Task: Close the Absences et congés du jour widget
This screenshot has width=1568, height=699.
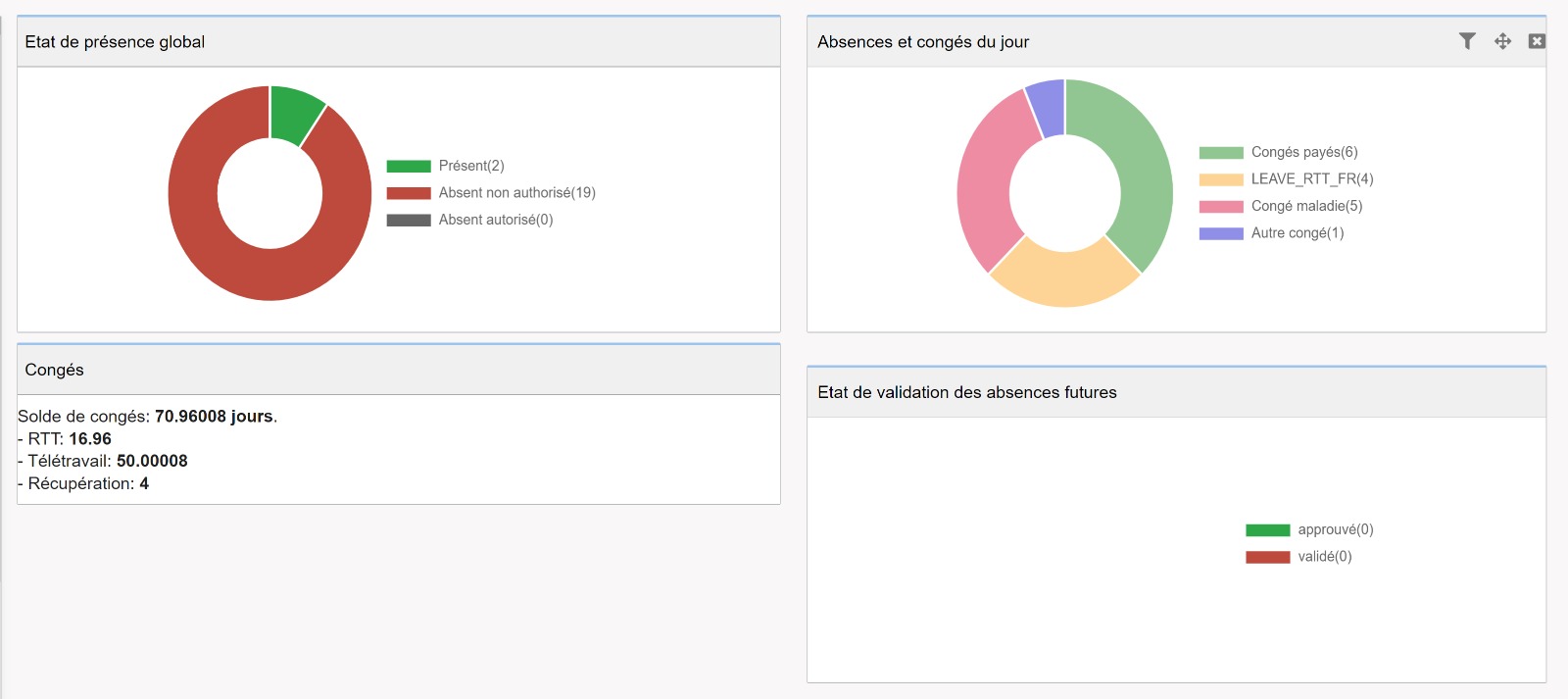Action: (1537, 41)
